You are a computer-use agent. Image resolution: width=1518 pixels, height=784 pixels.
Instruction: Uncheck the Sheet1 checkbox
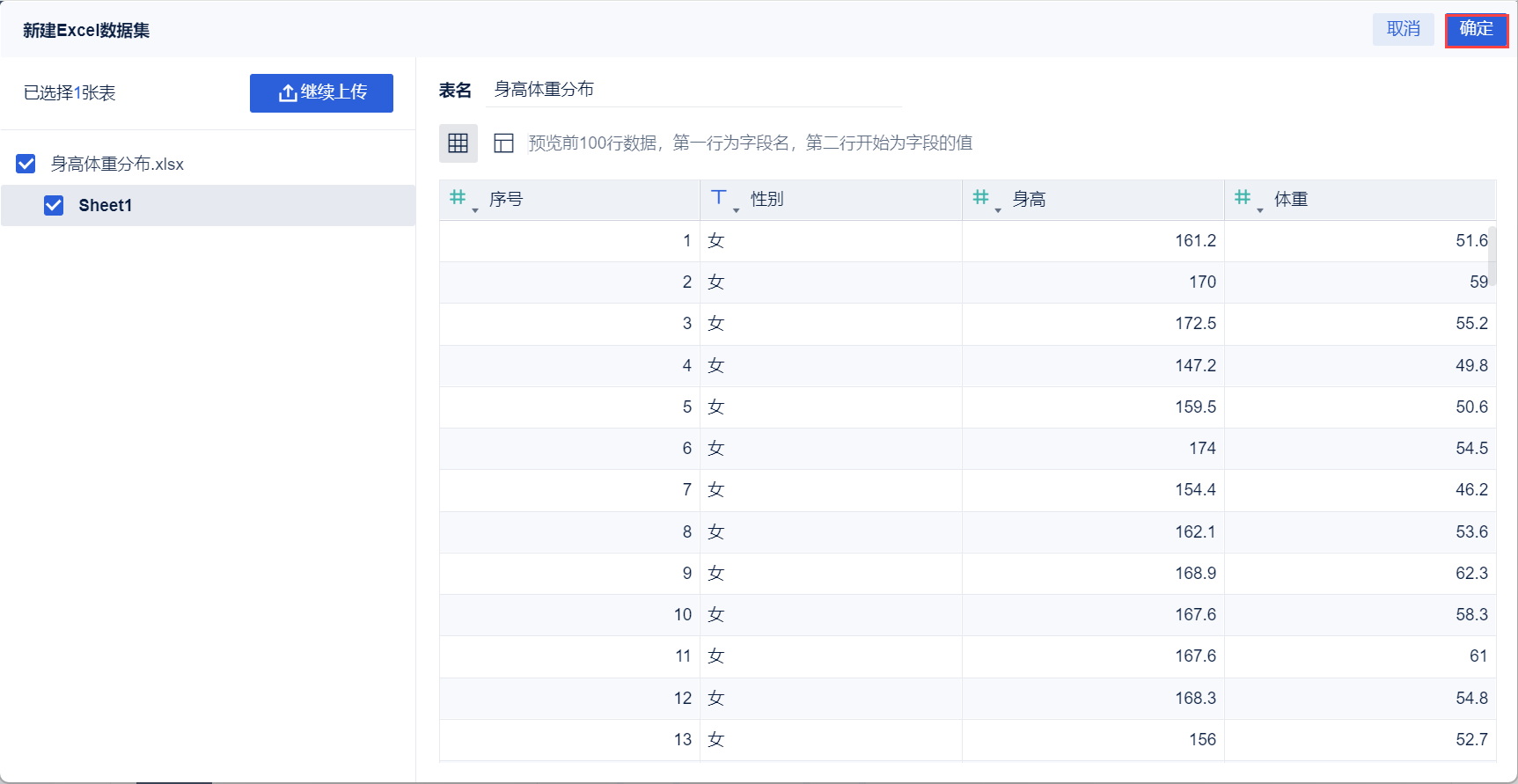pos(54,205)
